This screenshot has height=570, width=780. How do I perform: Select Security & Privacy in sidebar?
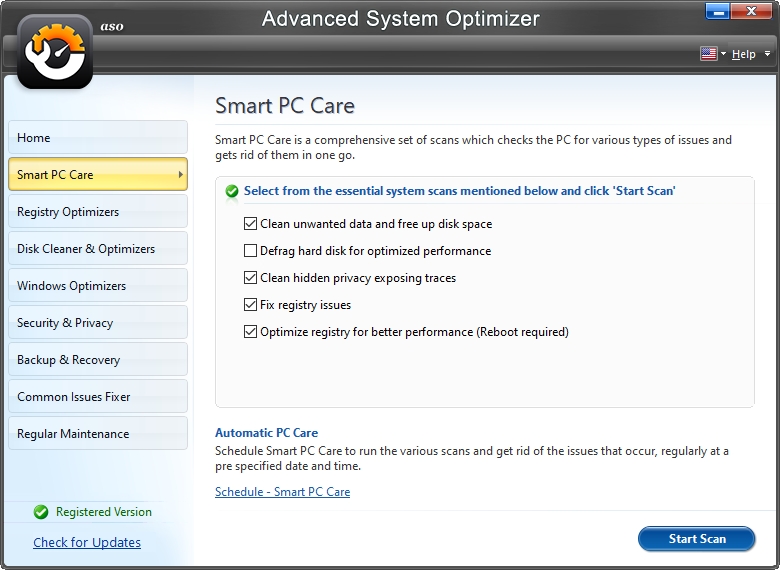[98, 322]
